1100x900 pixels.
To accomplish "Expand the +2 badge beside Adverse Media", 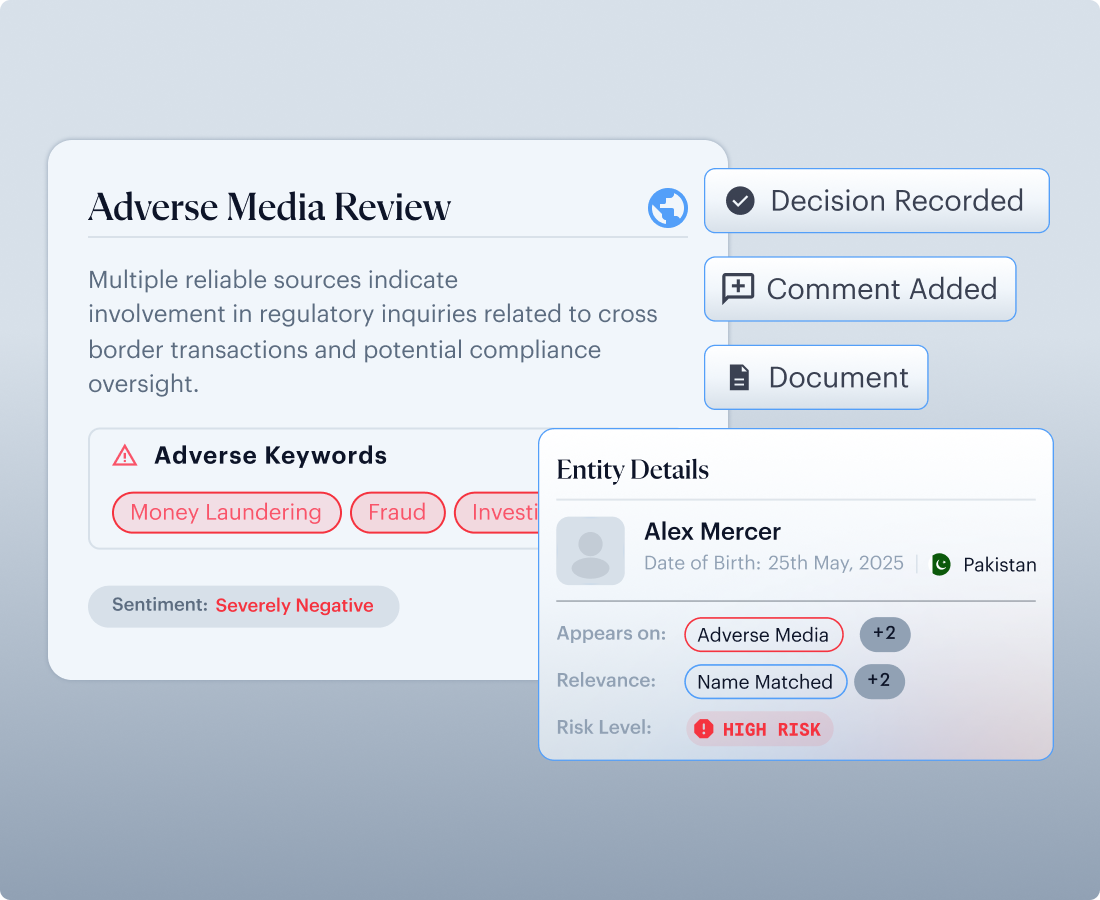I will pos(885,634).
